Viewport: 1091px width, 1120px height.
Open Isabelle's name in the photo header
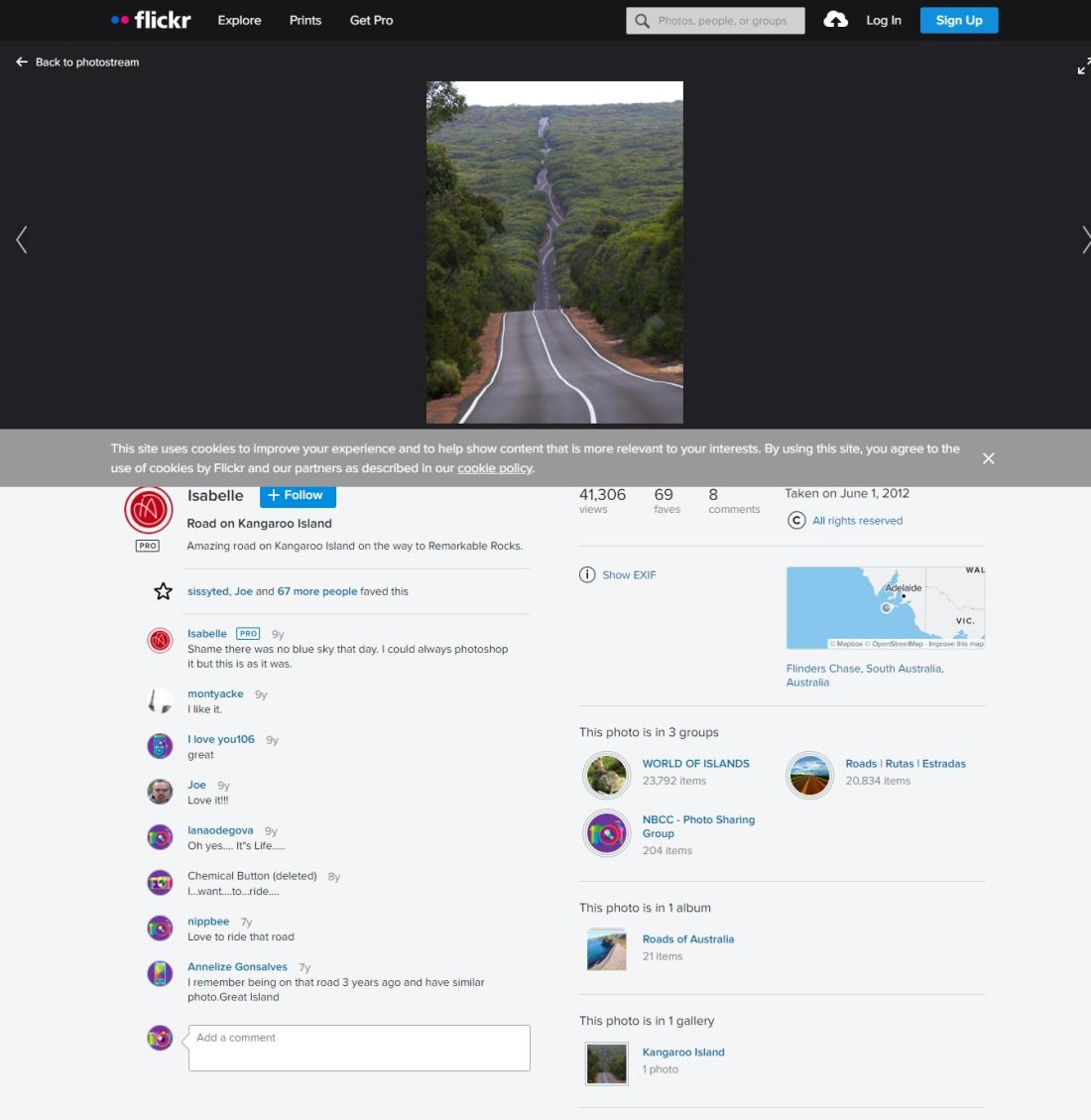point(215,496)
